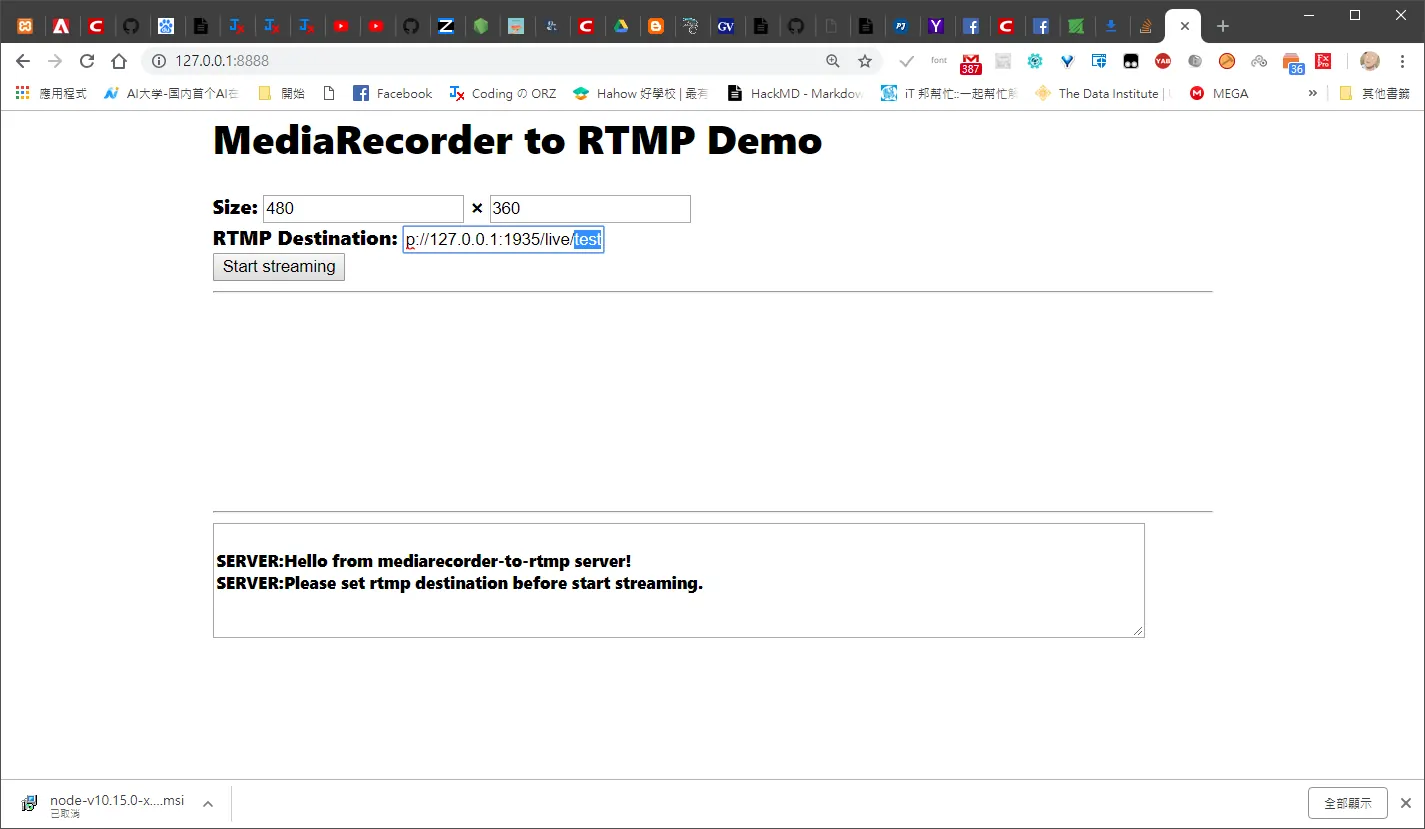1425x829 pixels.
Task: Close the download bar with X
Action: 1405,802
